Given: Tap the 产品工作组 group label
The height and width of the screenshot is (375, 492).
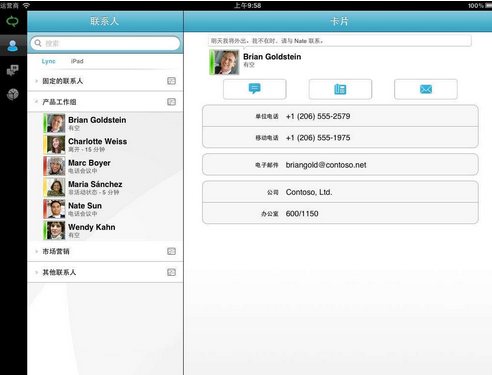Looking at the screenshot, I should pyautogui.click(x=59, y=102).
